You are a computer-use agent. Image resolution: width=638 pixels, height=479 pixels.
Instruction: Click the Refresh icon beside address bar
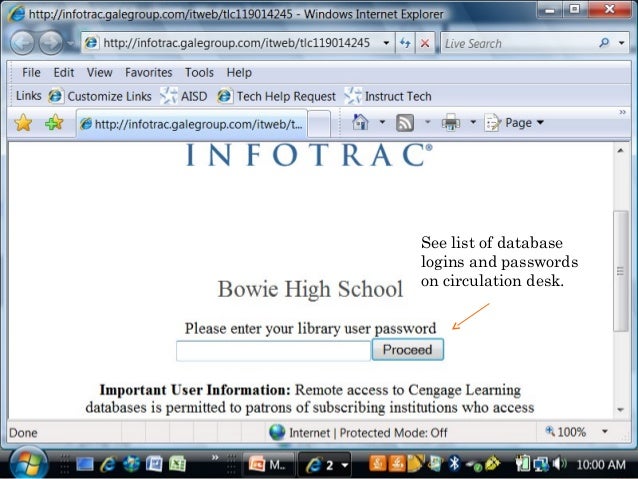pos(405,43)
